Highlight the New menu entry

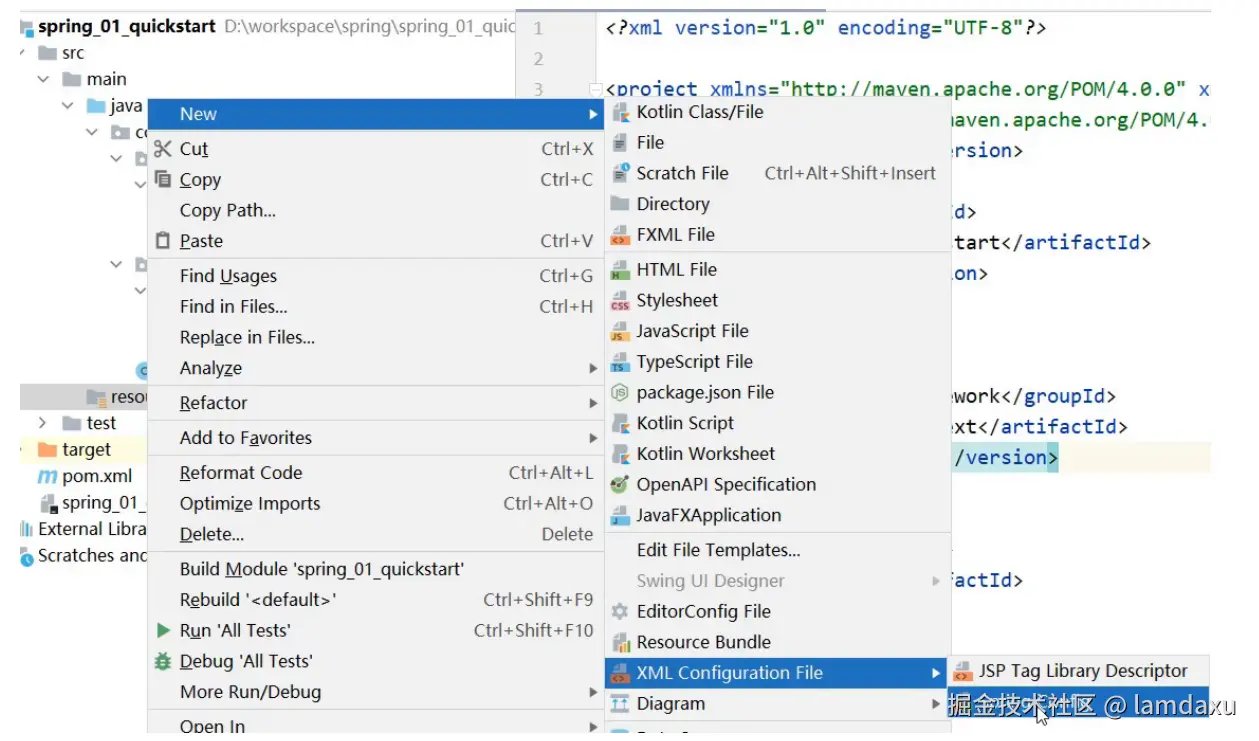376,114
